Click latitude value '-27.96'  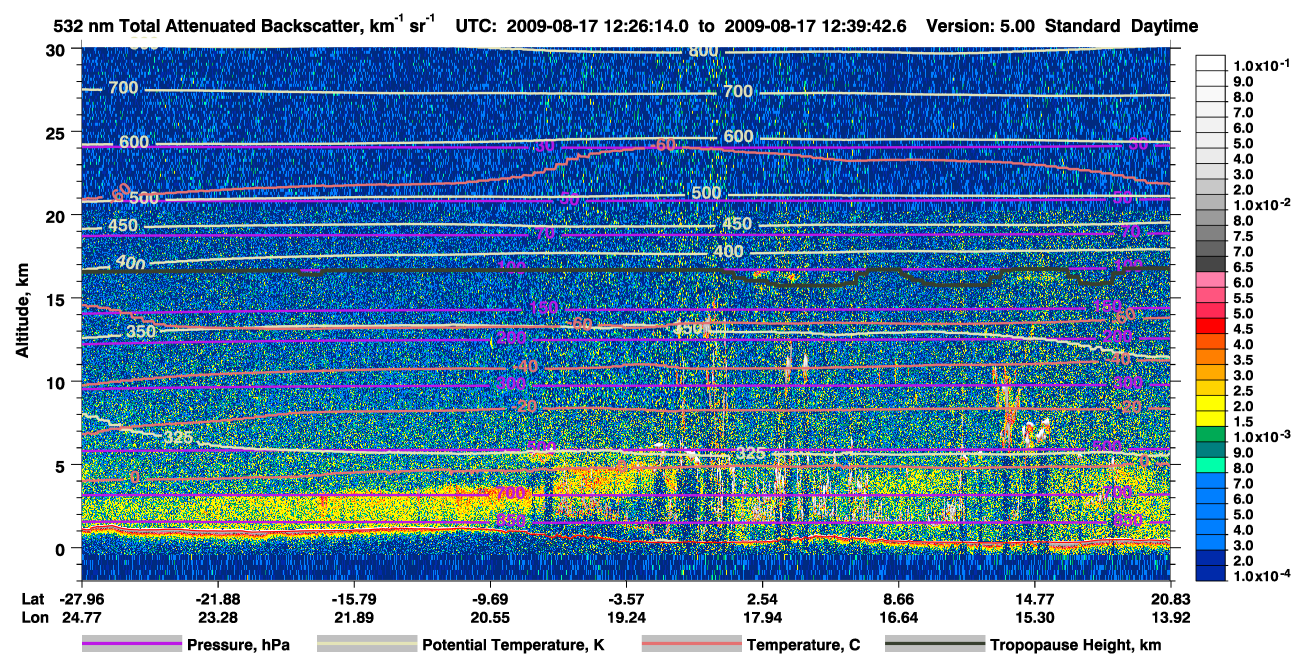(x=80, y=599)
